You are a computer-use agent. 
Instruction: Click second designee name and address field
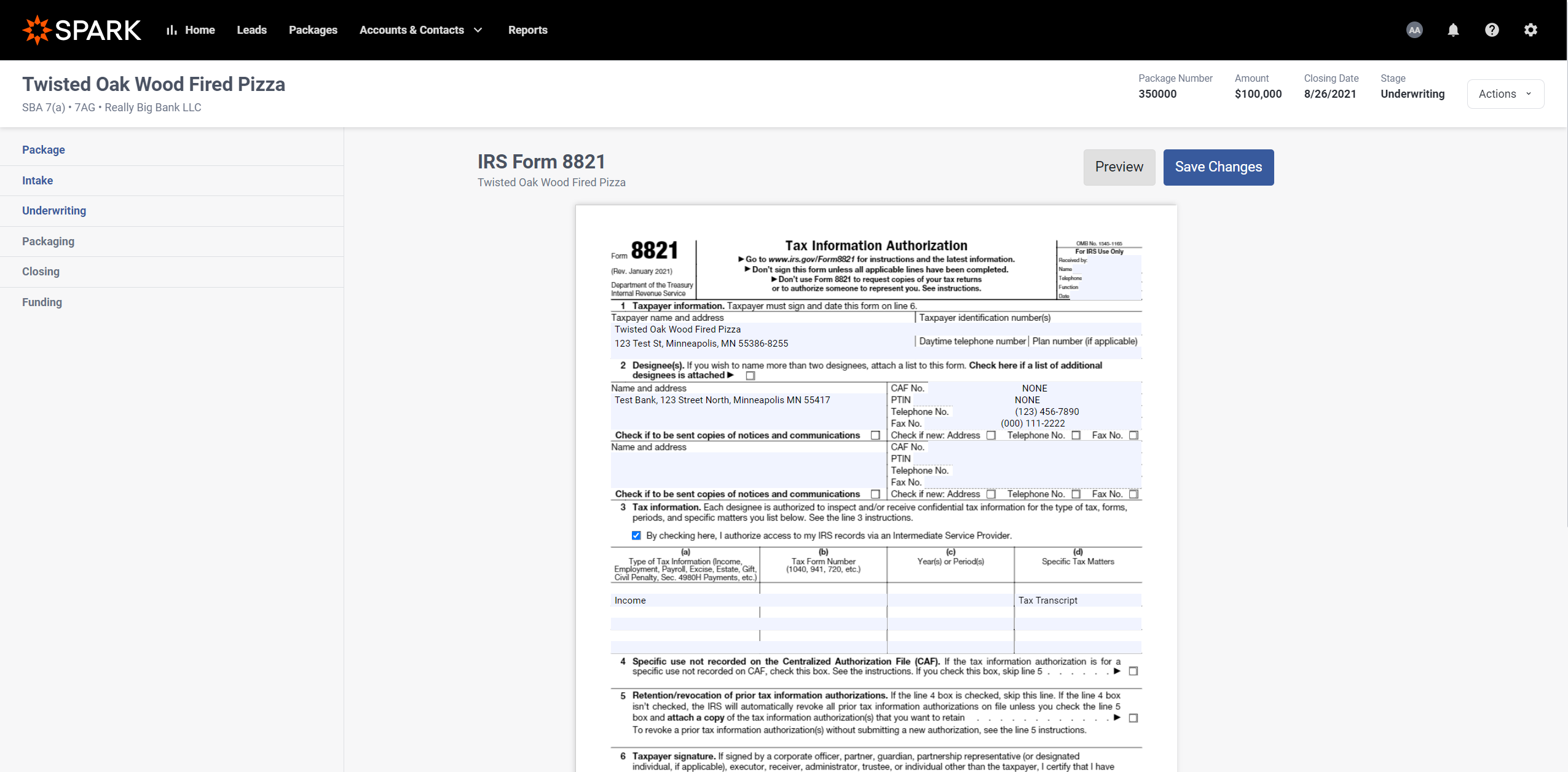(x=748, y=470)
